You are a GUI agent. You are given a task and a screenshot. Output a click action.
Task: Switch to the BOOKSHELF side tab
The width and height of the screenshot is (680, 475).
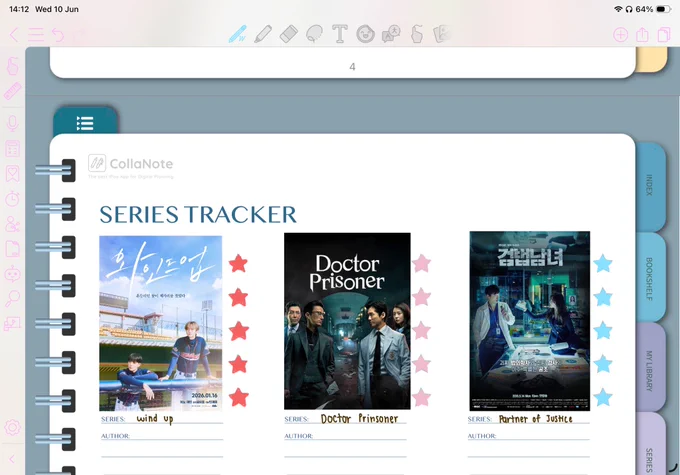[650, 278]
